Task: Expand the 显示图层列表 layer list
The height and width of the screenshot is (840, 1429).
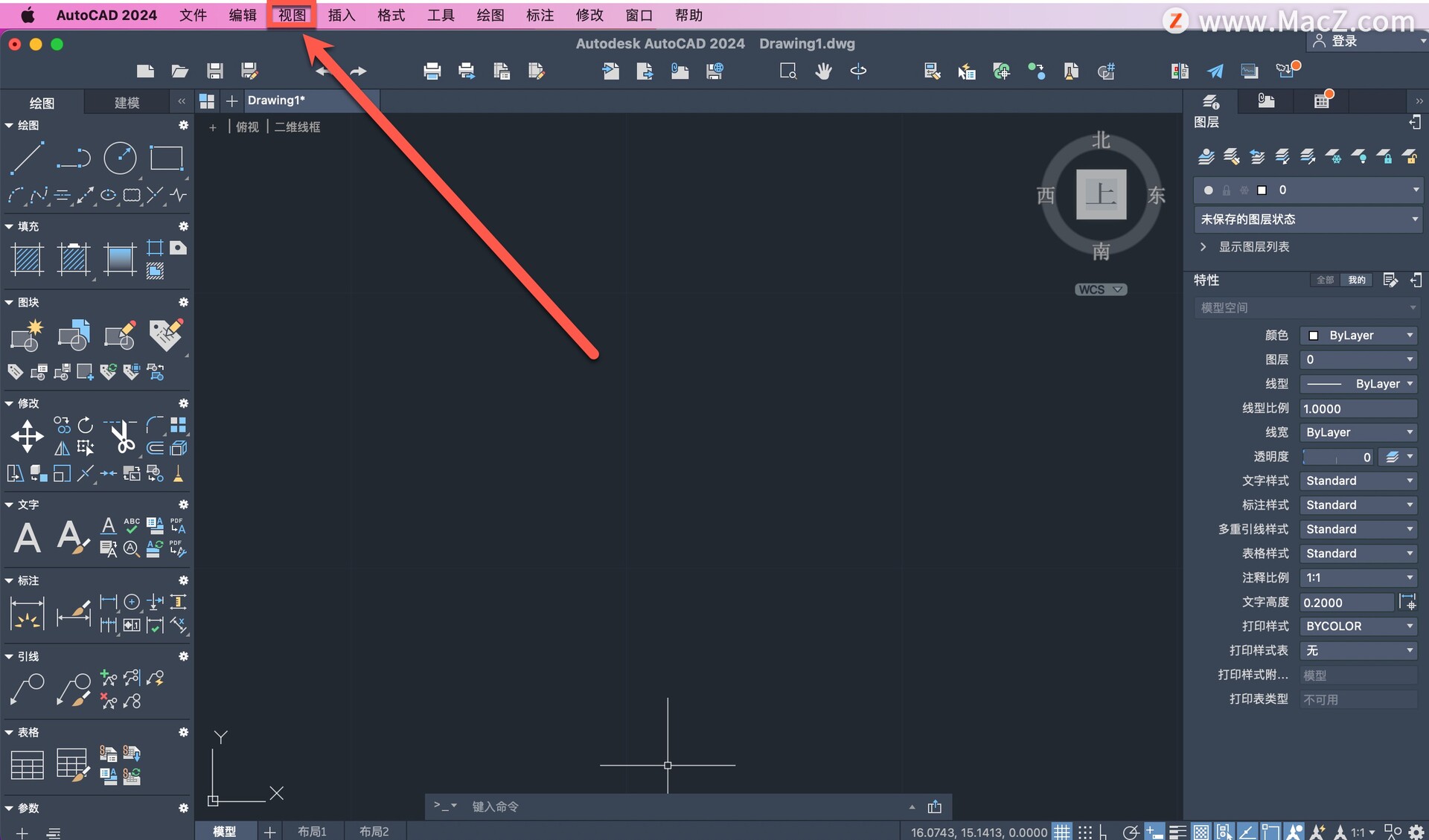Action: (1253, 246)
